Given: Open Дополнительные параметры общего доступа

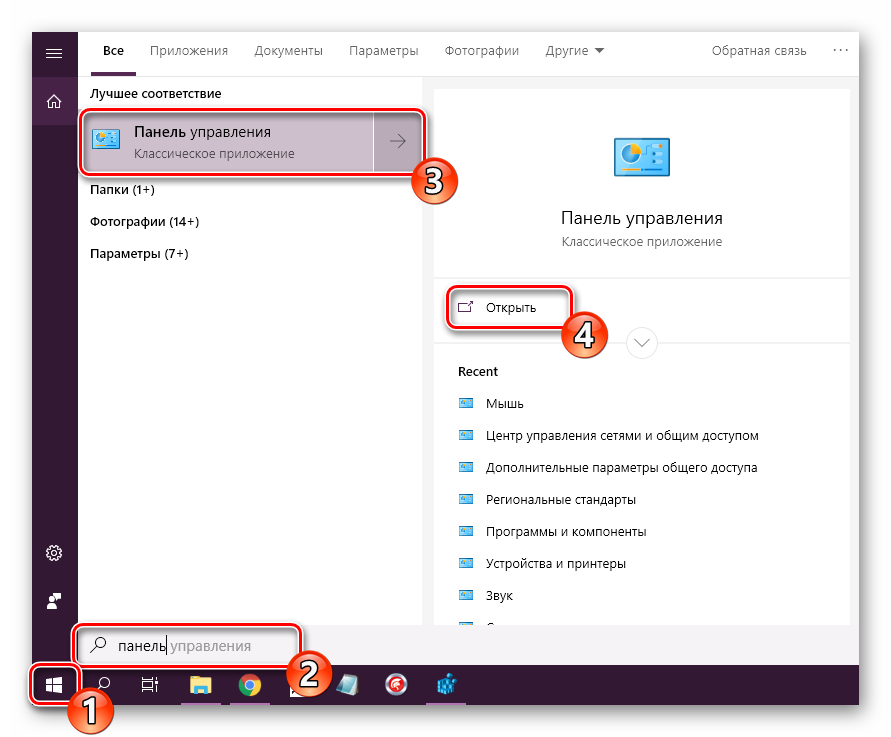Looking at the screenshot, I should 621,468.
